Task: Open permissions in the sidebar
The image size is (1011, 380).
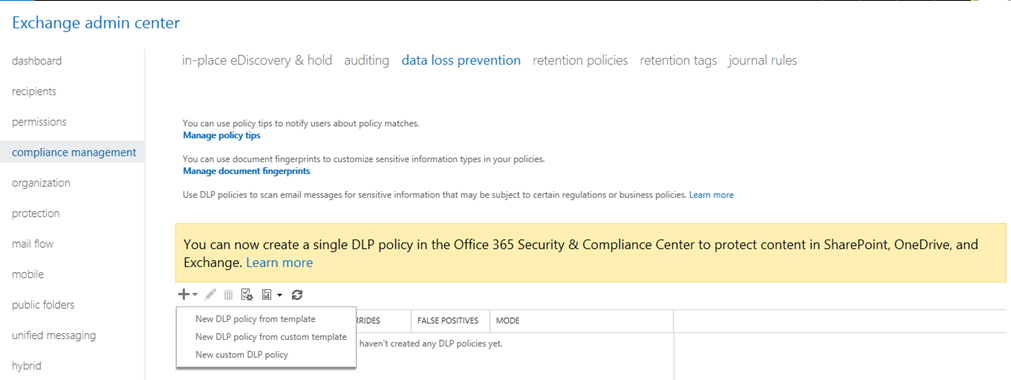Action: pos(39,122)
